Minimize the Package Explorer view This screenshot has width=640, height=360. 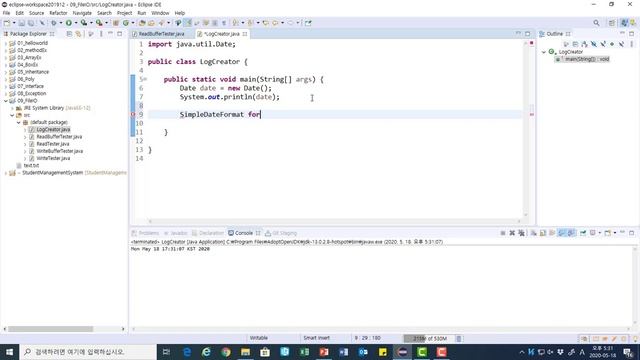tap(110, 34)
